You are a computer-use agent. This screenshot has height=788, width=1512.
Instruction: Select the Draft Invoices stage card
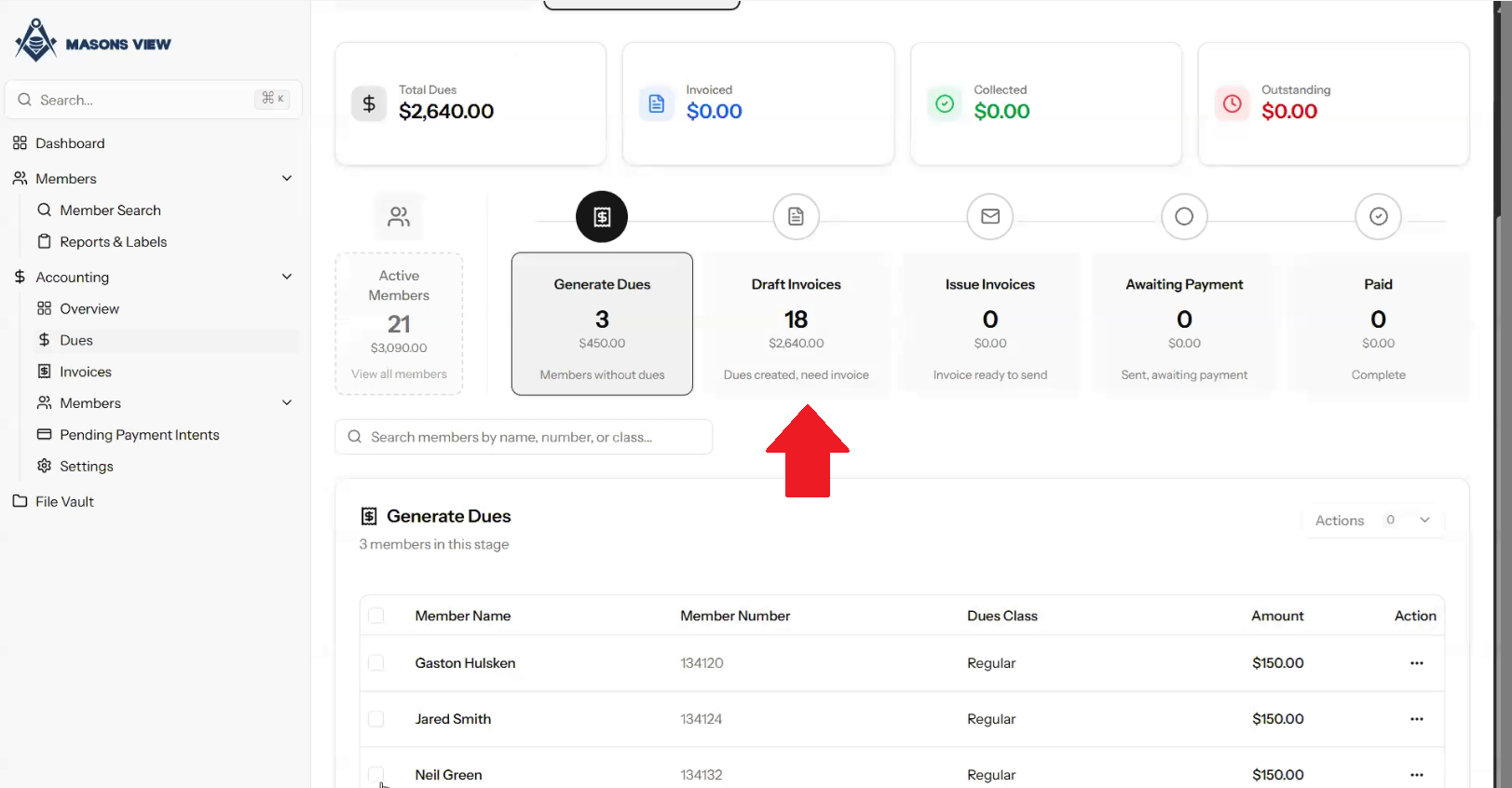click(796, 324)
